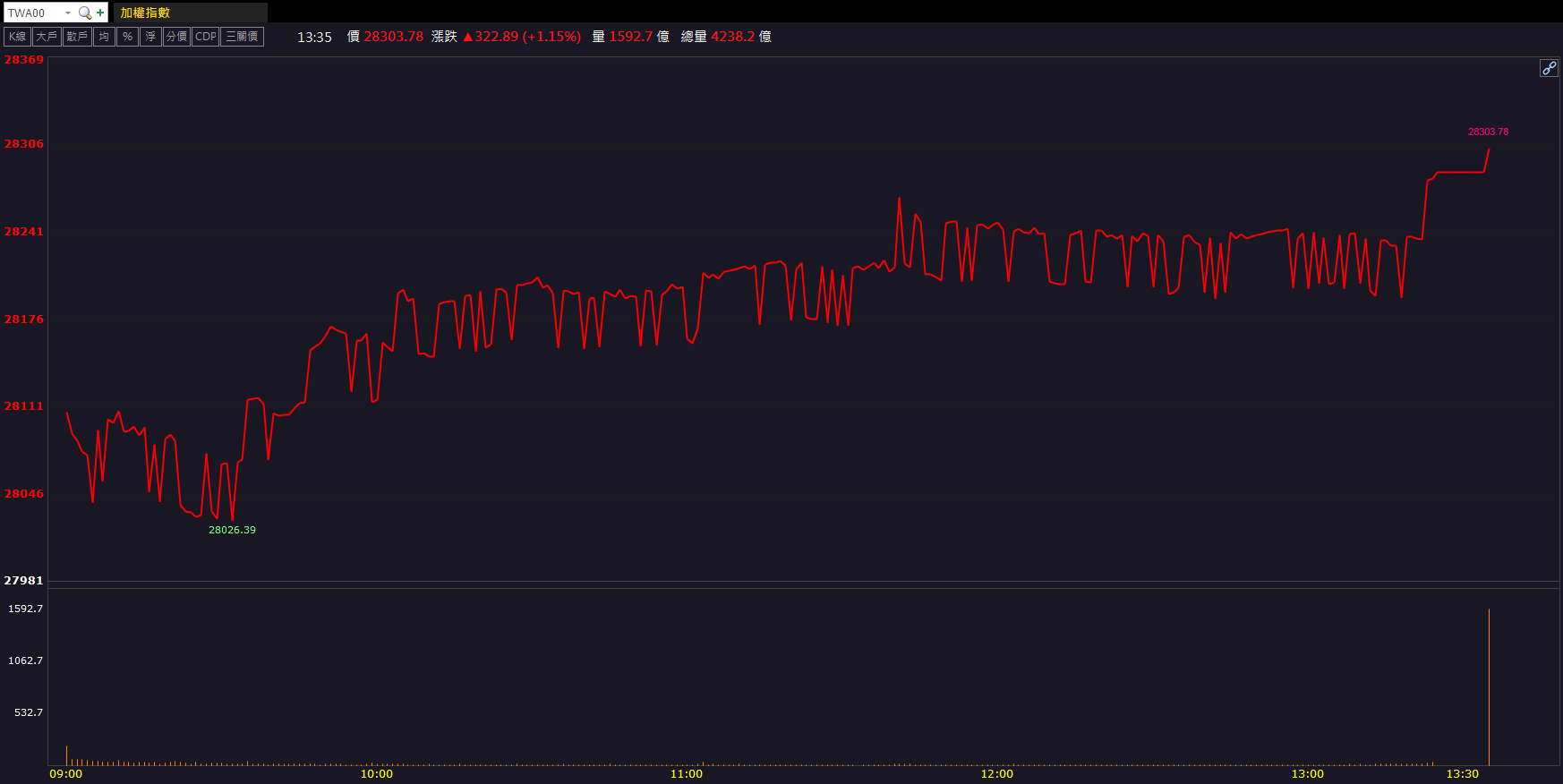This screenshot has width=1563, height=784.
Task: Switch chart to % percentage mode
Action: [127, 37]
